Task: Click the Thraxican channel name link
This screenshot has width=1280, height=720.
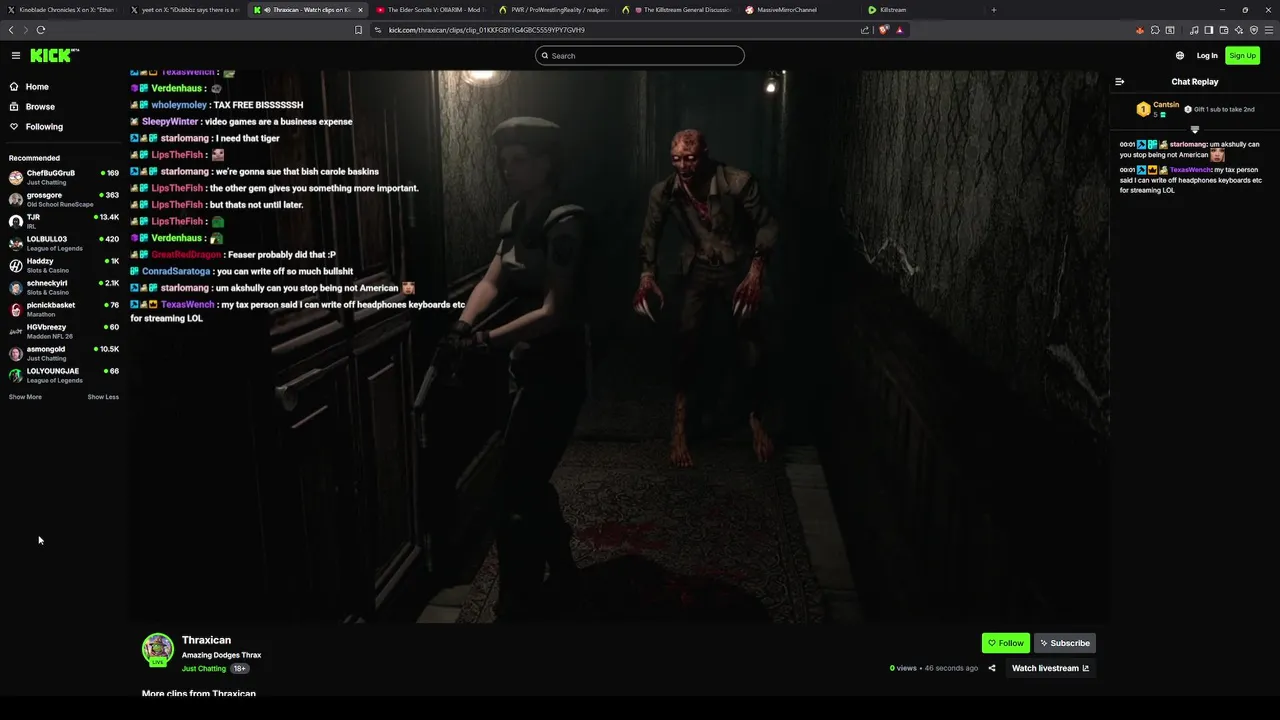Action: tap(206, 640)
